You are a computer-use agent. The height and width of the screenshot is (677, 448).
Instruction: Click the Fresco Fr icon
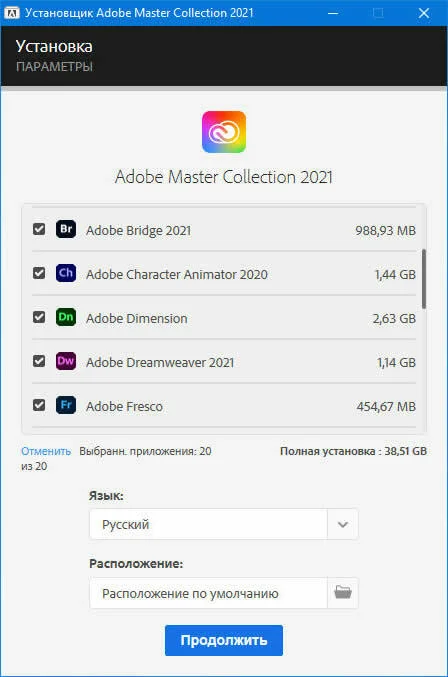pos(66,405)
